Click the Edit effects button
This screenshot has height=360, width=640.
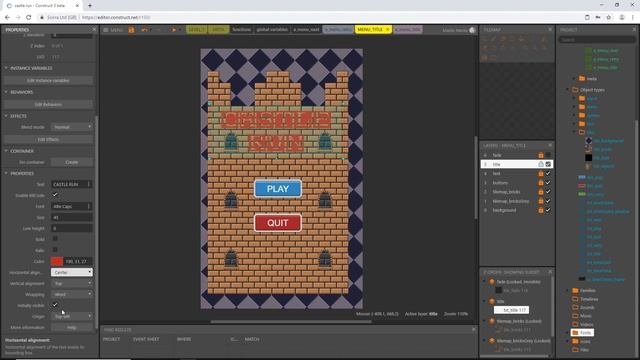tap(48, 140)
